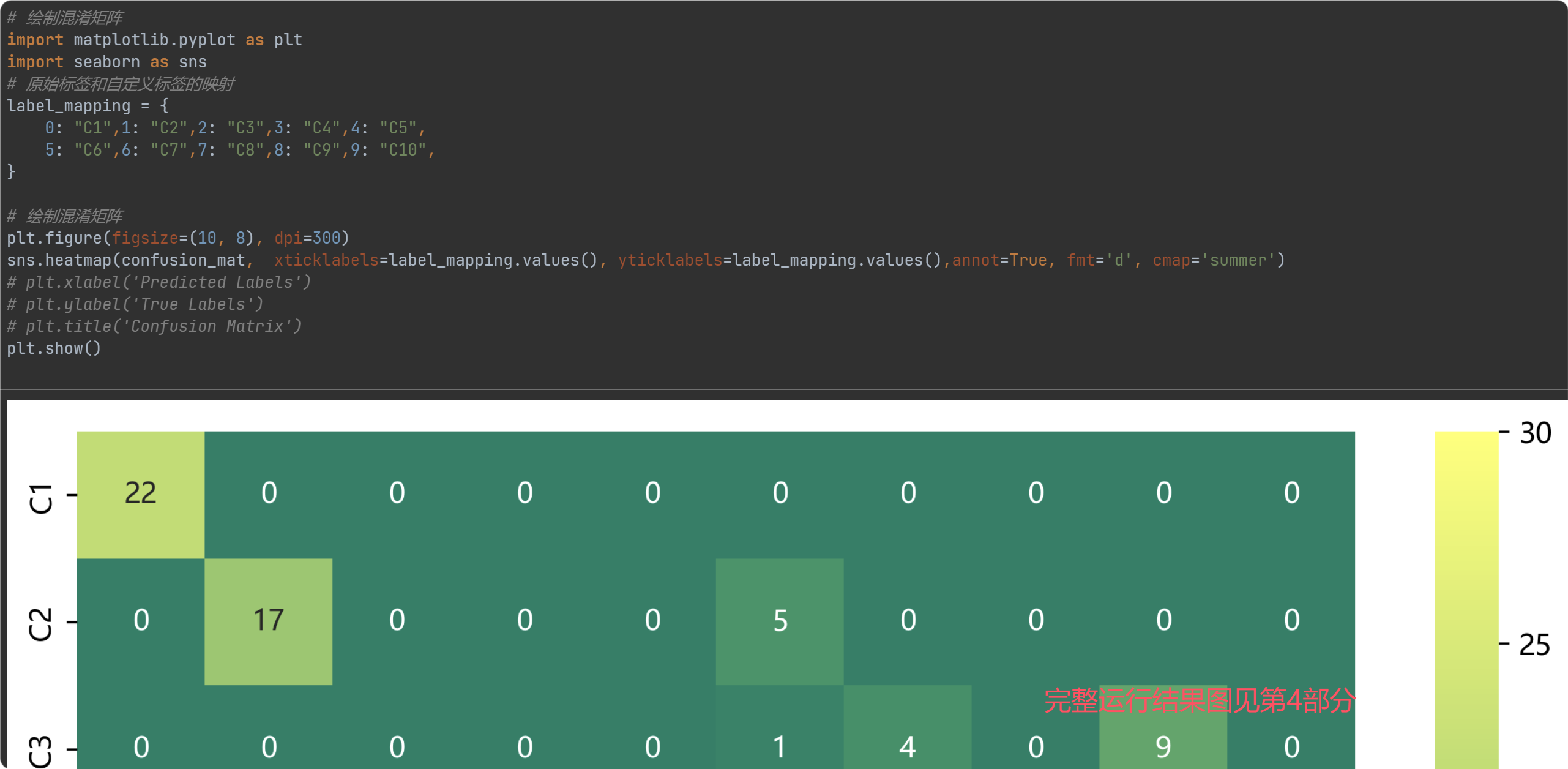
Task: Click the heatmap cell showing 5
Action: (x=779, y=621)
